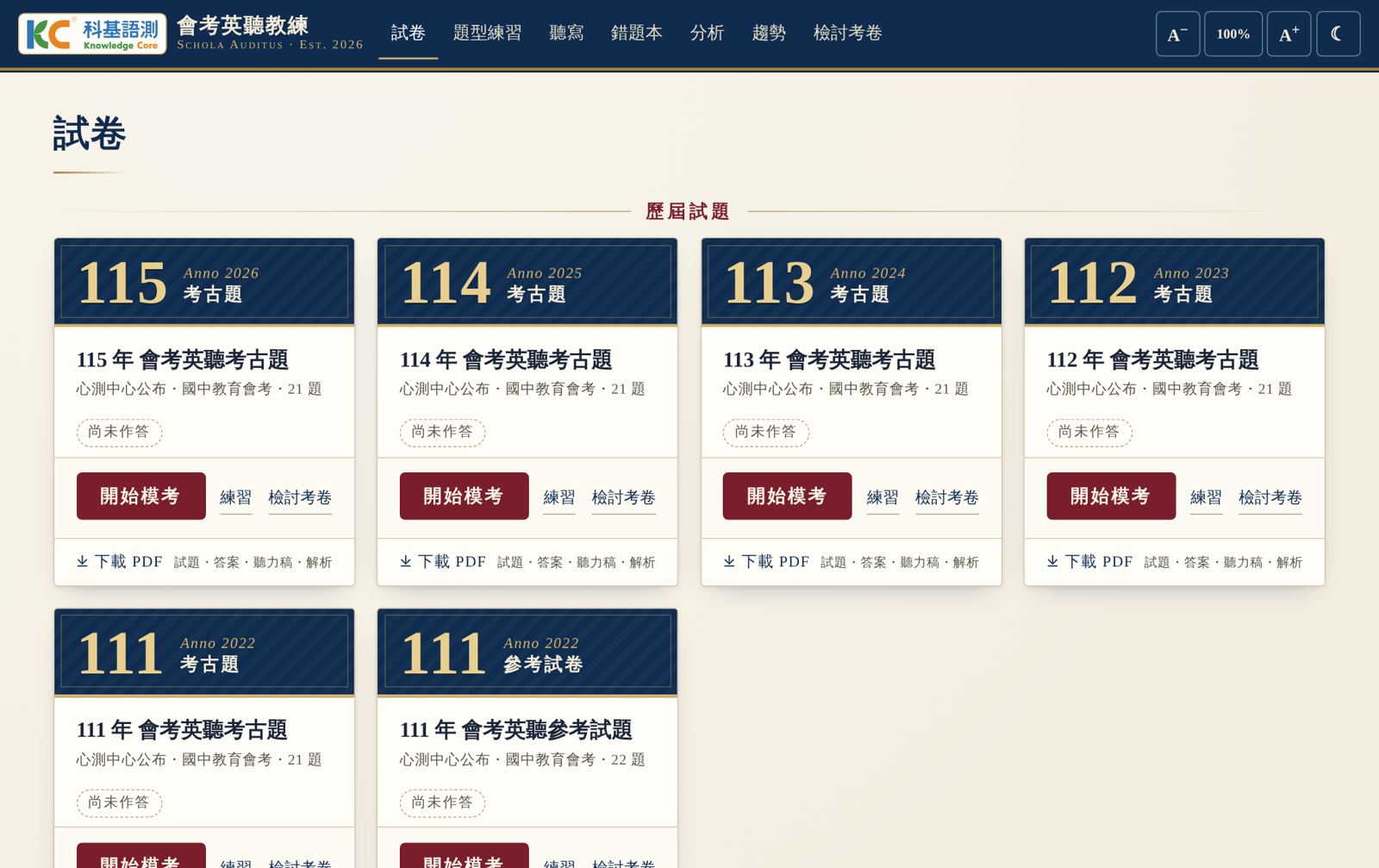Review the 112 年 paper via 檢討考卷
This screenshot has width=1379, height=868.
pos(1270,497)
